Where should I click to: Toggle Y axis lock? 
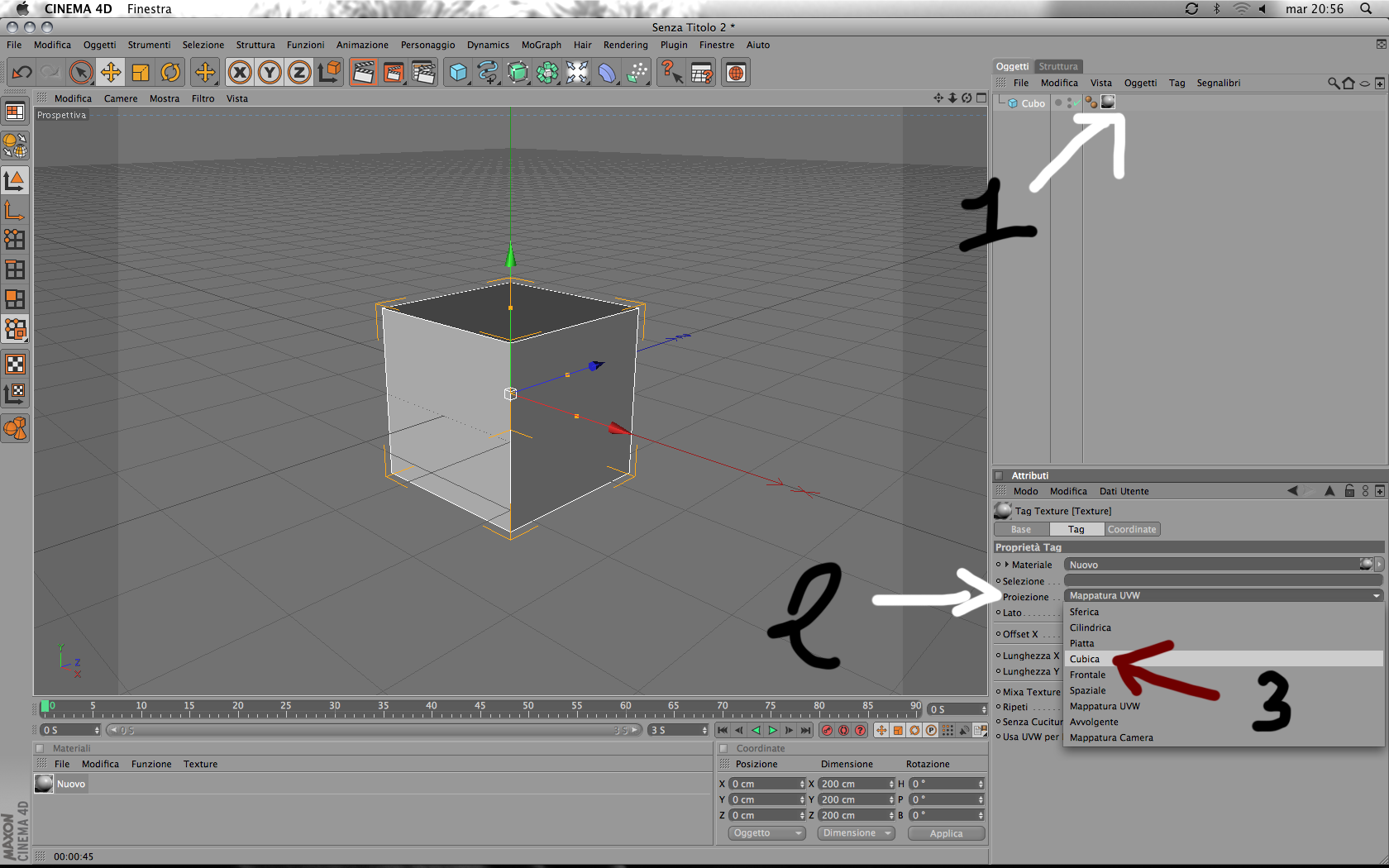click(x=270, y=73)
